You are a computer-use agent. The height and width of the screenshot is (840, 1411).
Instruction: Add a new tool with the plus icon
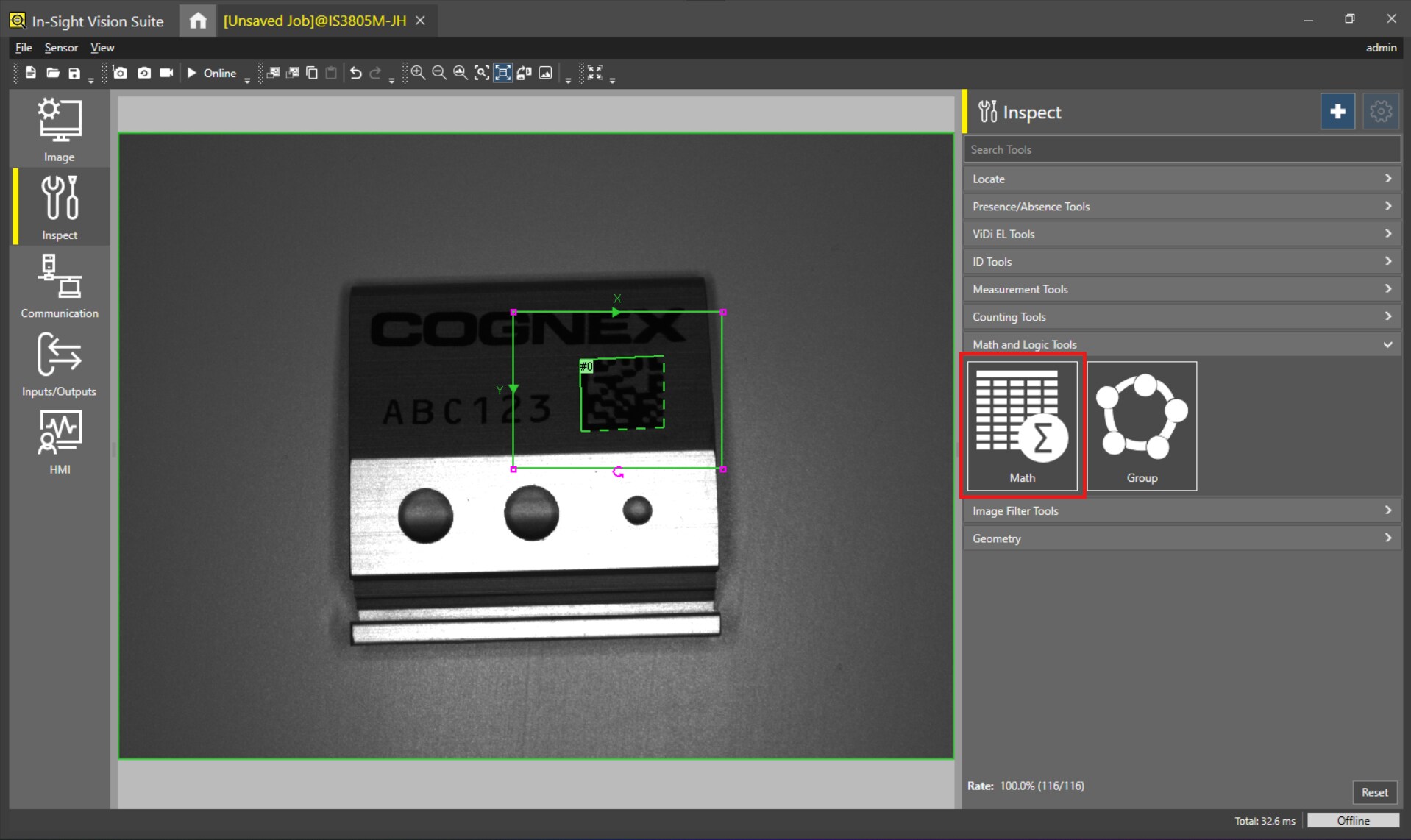point(1337,111)
